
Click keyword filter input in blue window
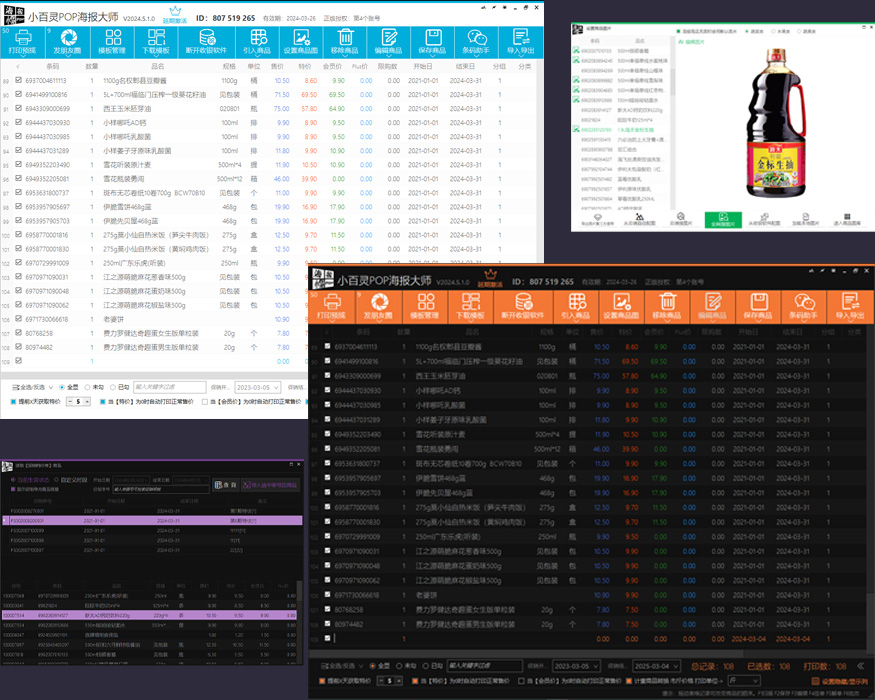(170, 387)
